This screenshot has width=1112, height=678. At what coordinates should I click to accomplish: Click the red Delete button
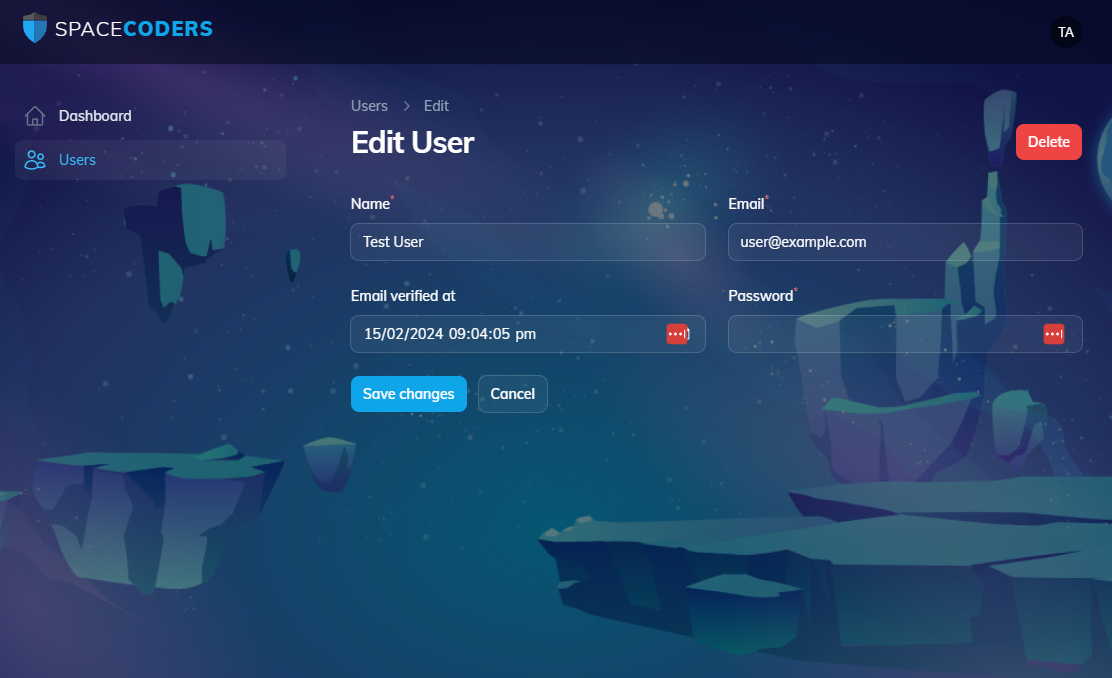(1048, 142)
